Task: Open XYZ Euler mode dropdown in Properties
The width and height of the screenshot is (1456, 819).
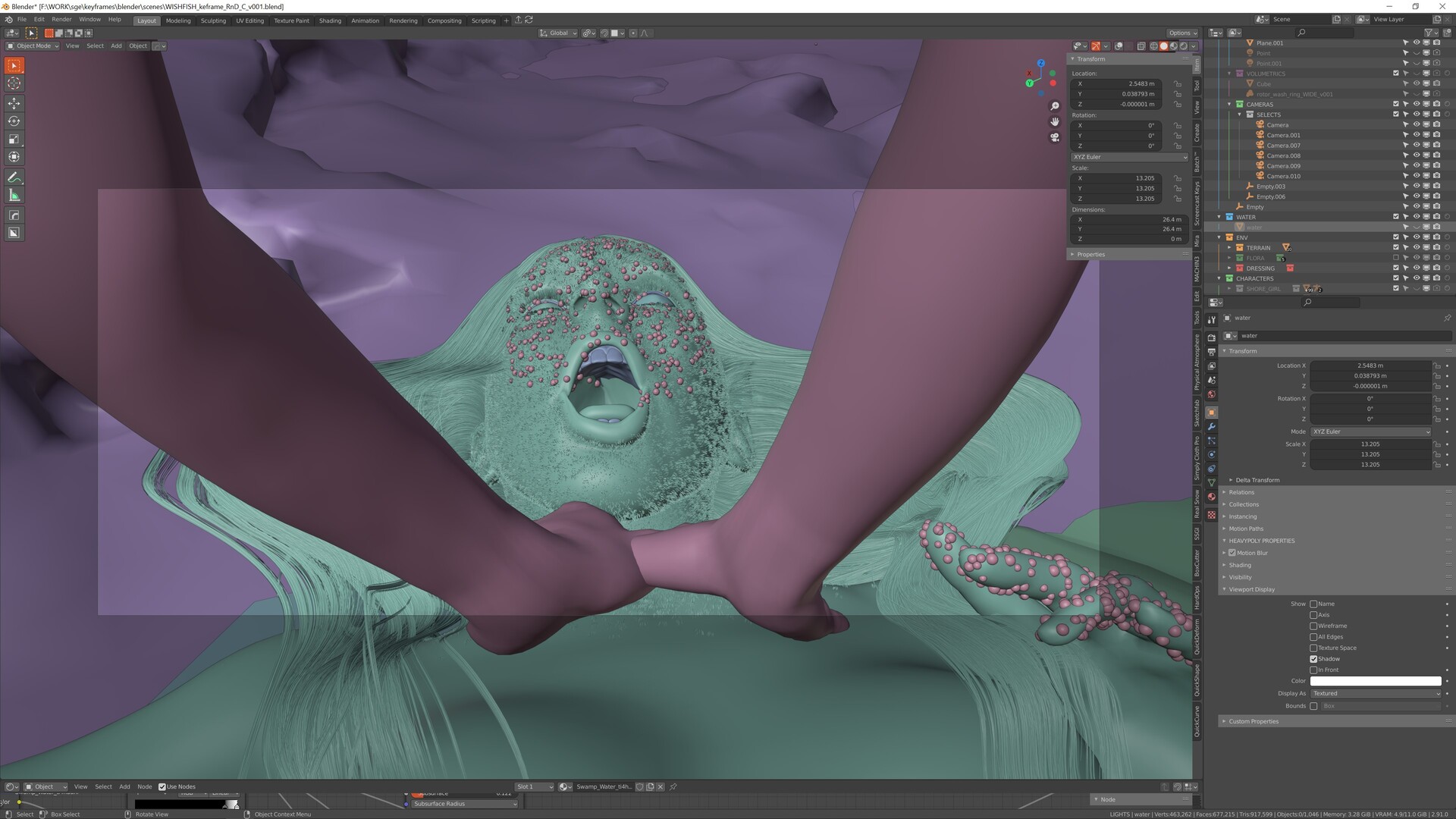Action: pos(1370,431)
